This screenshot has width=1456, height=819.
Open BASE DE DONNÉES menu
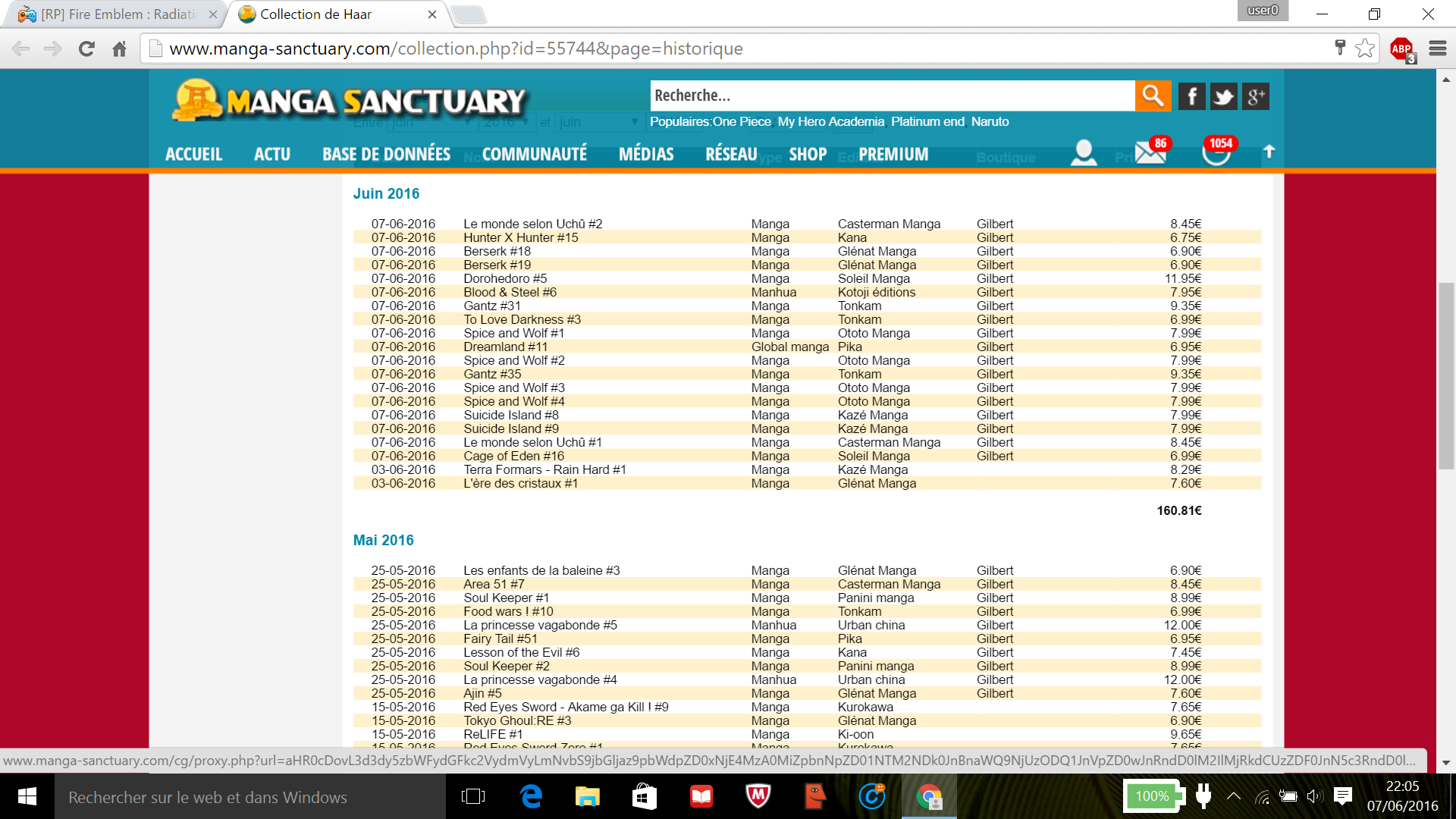pyautogui.click(x=386, y=154)
